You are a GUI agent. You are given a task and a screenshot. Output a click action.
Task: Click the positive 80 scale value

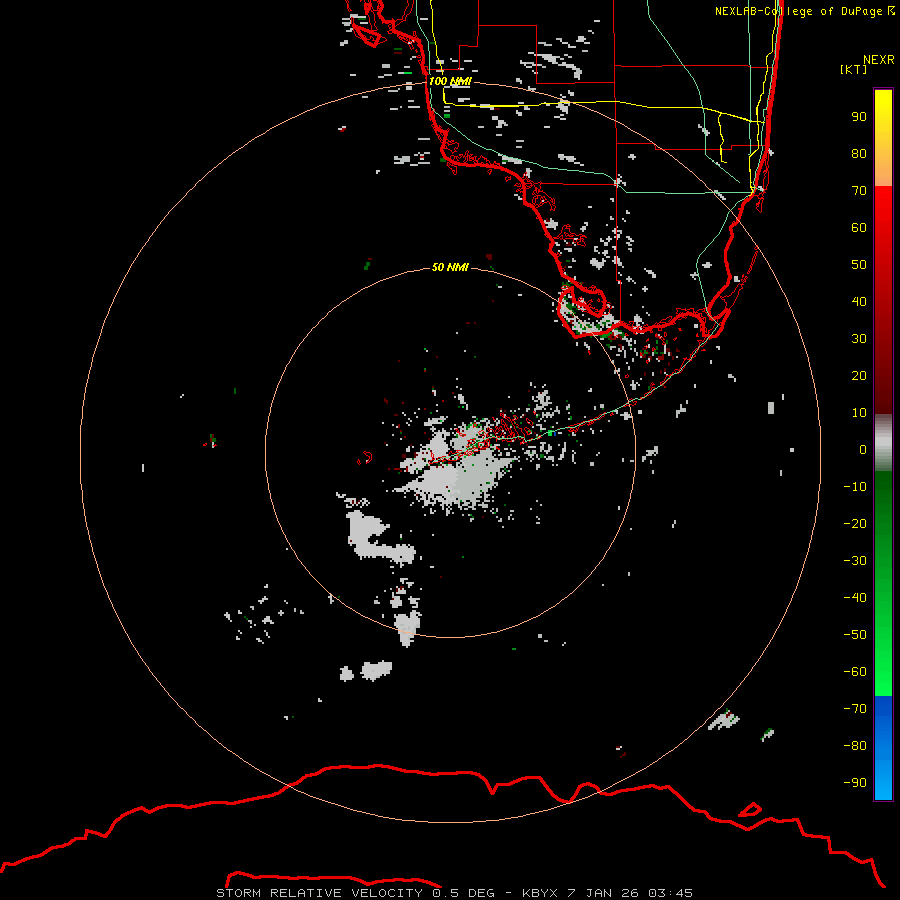point(859,154)
